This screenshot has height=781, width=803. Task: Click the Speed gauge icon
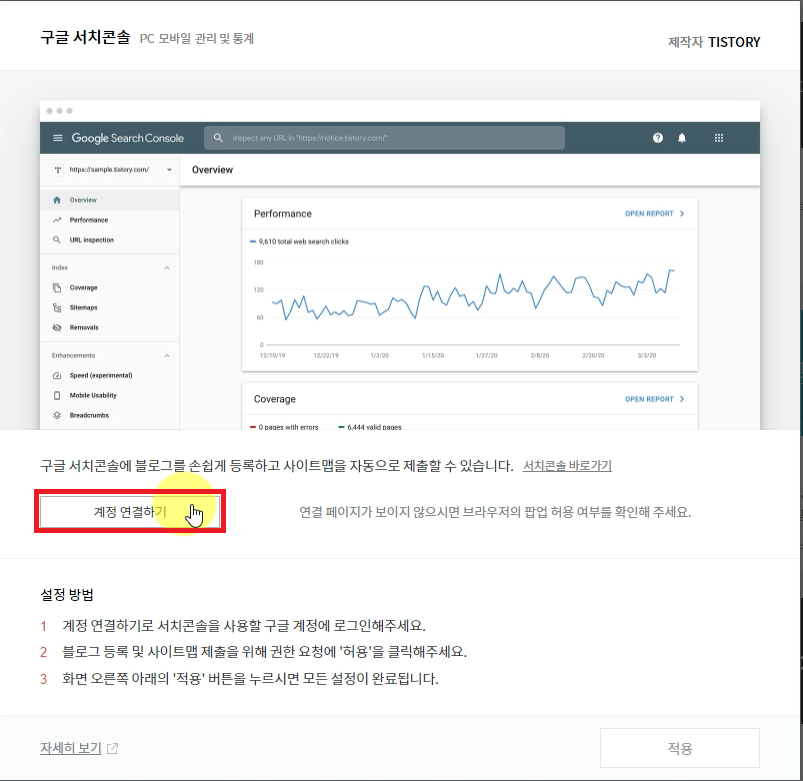click(x=57, y=375)
